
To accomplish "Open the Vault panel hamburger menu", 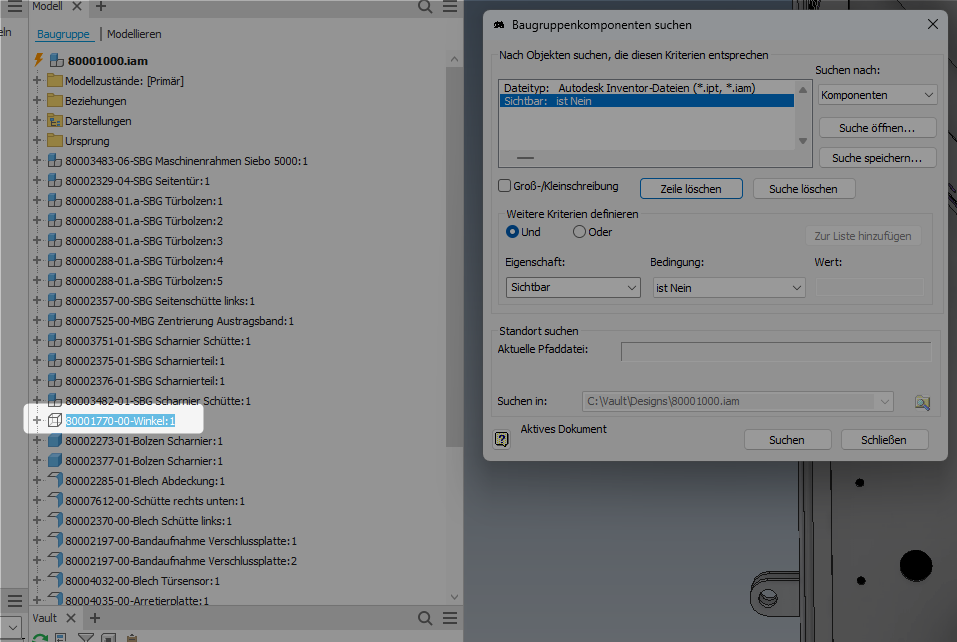I will click(450, 618).
